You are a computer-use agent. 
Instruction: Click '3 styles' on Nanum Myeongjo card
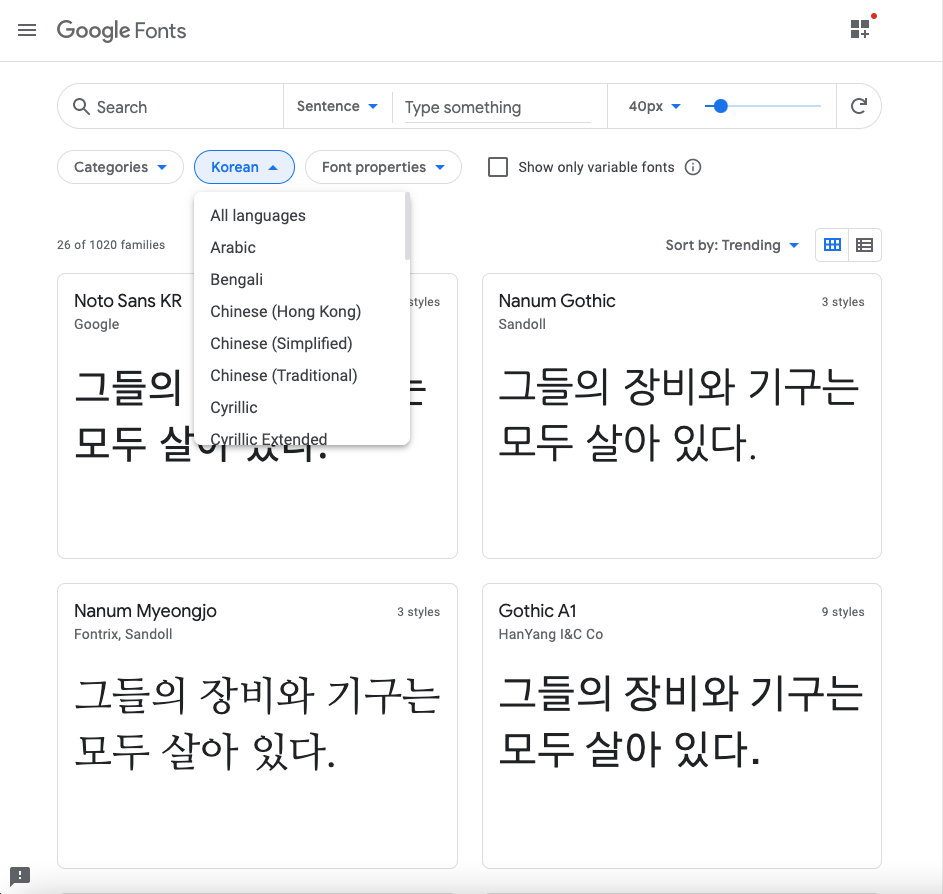click(419, 611)
